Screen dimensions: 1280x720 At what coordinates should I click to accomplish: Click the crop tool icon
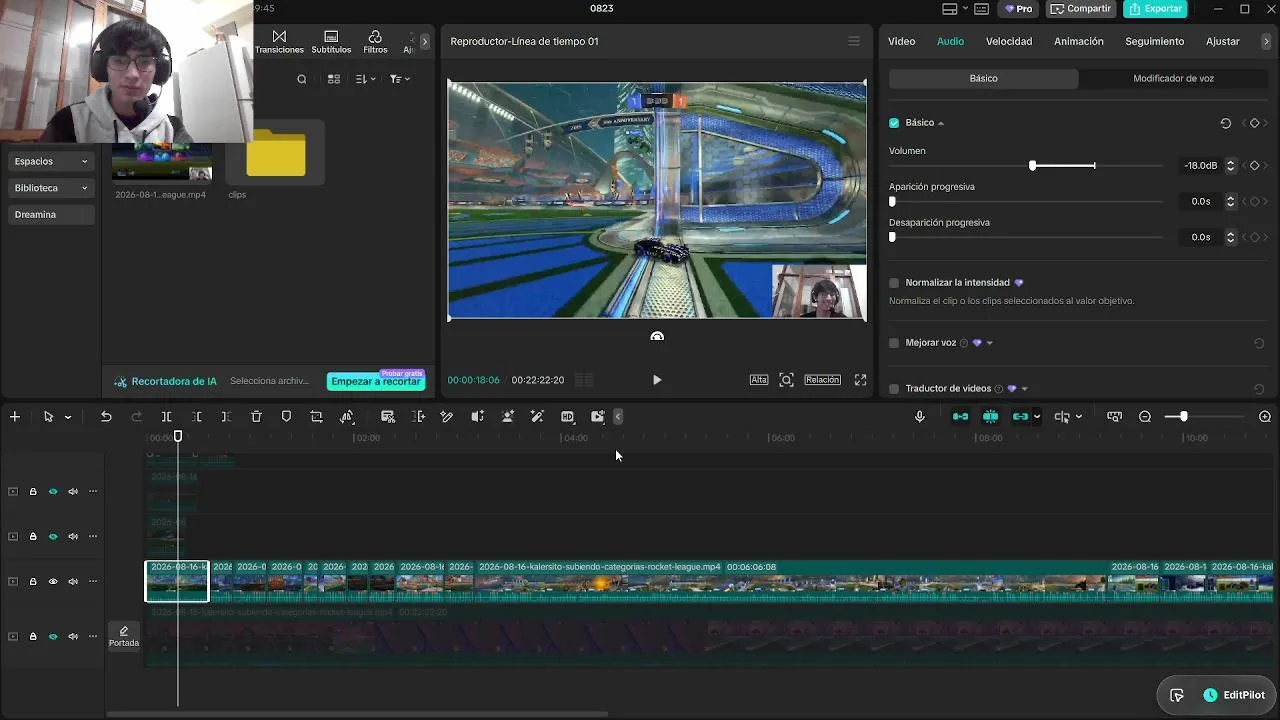(316, 417)
